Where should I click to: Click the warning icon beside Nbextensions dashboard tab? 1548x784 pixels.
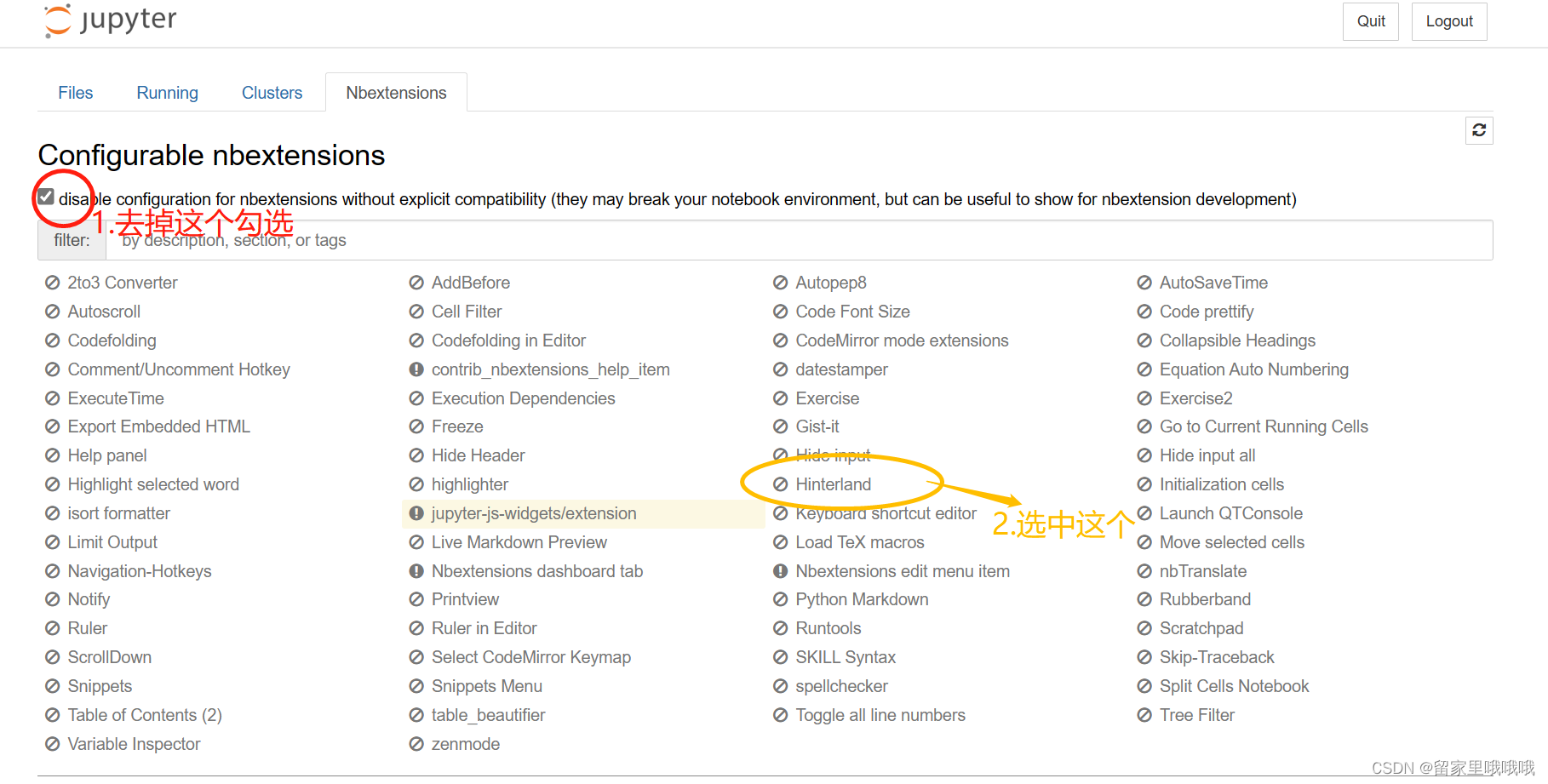[416, 571]
